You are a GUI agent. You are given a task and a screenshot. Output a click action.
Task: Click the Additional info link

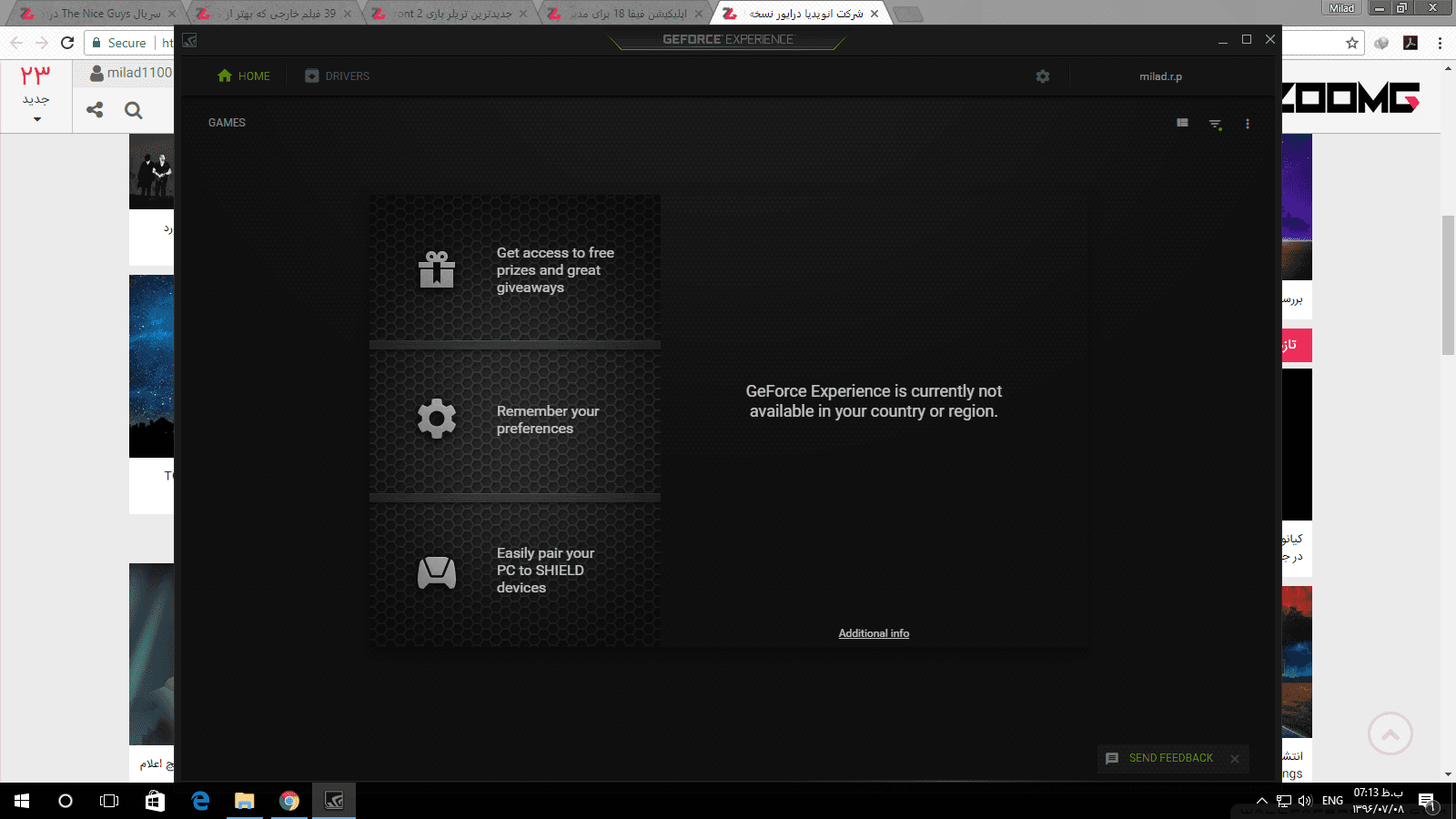pyautogui.click(x=874, y=633)
